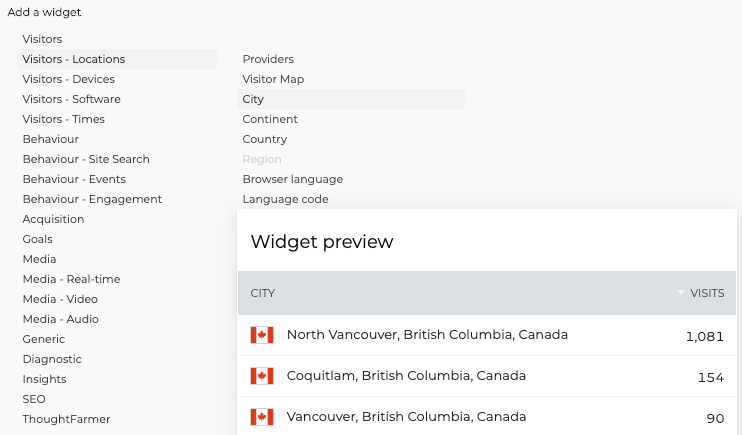Open the ThoughtFarmer category
Image resolution: width=742 pixels, height=435 pixels.
[x=66, y=419]
